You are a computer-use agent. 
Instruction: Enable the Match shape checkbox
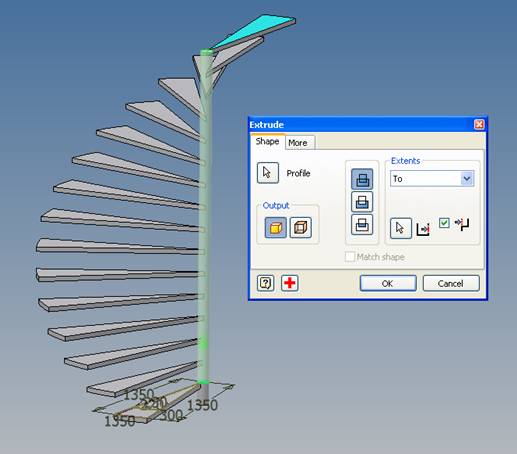(350, 257)
